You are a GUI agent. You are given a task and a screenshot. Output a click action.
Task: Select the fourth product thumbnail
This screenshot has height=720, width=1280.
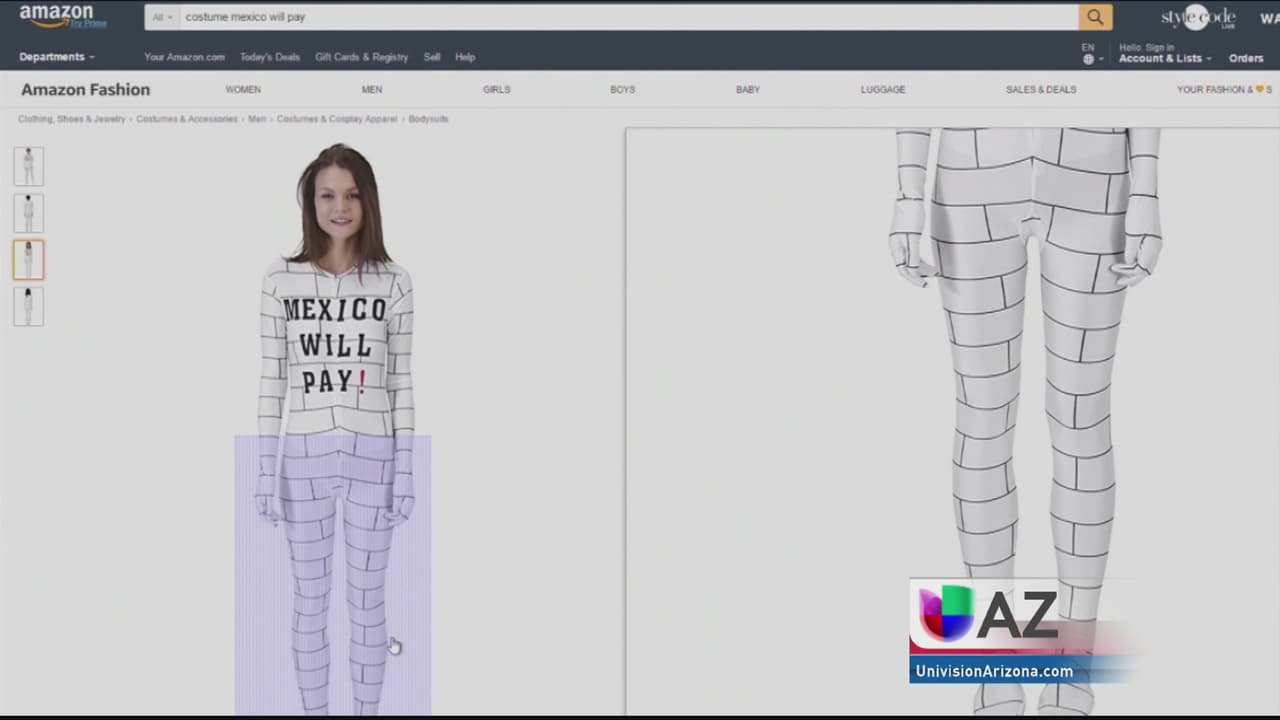pyautogui.click(x=28, y=306)
